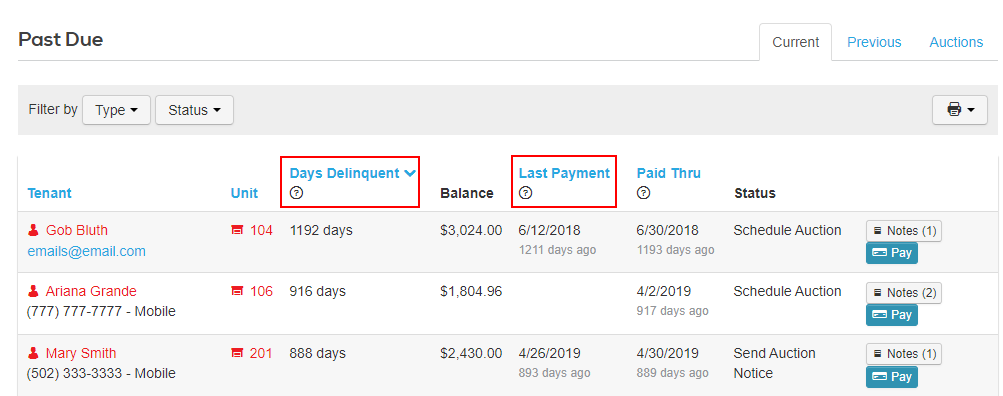The width and height of the screenshot is (1003, 396).
Task: Open tenant Mary Smith
Action: (x=81, y=353)
